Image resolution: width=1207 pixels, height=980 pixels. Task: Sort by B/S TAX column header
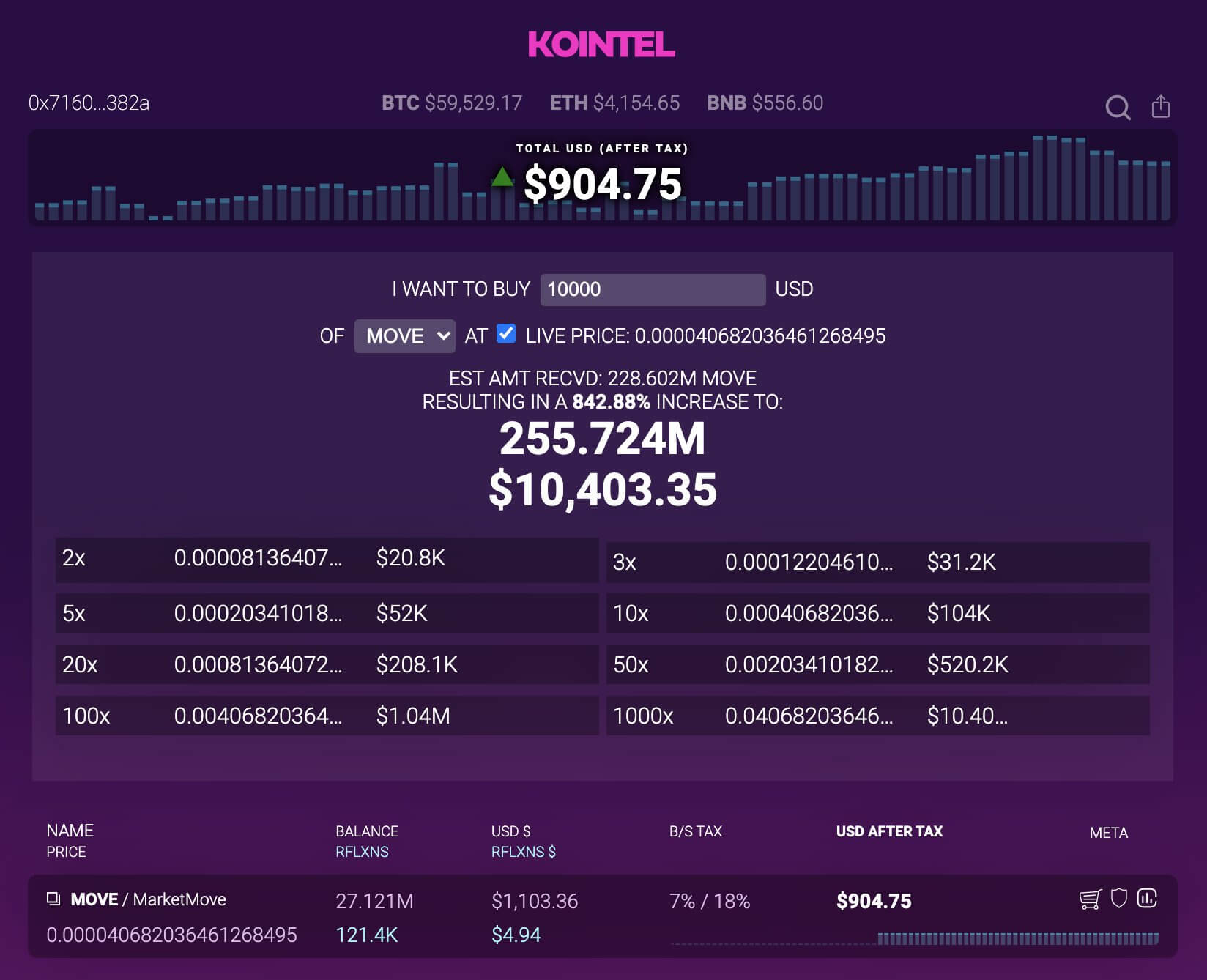coord(696,831)
